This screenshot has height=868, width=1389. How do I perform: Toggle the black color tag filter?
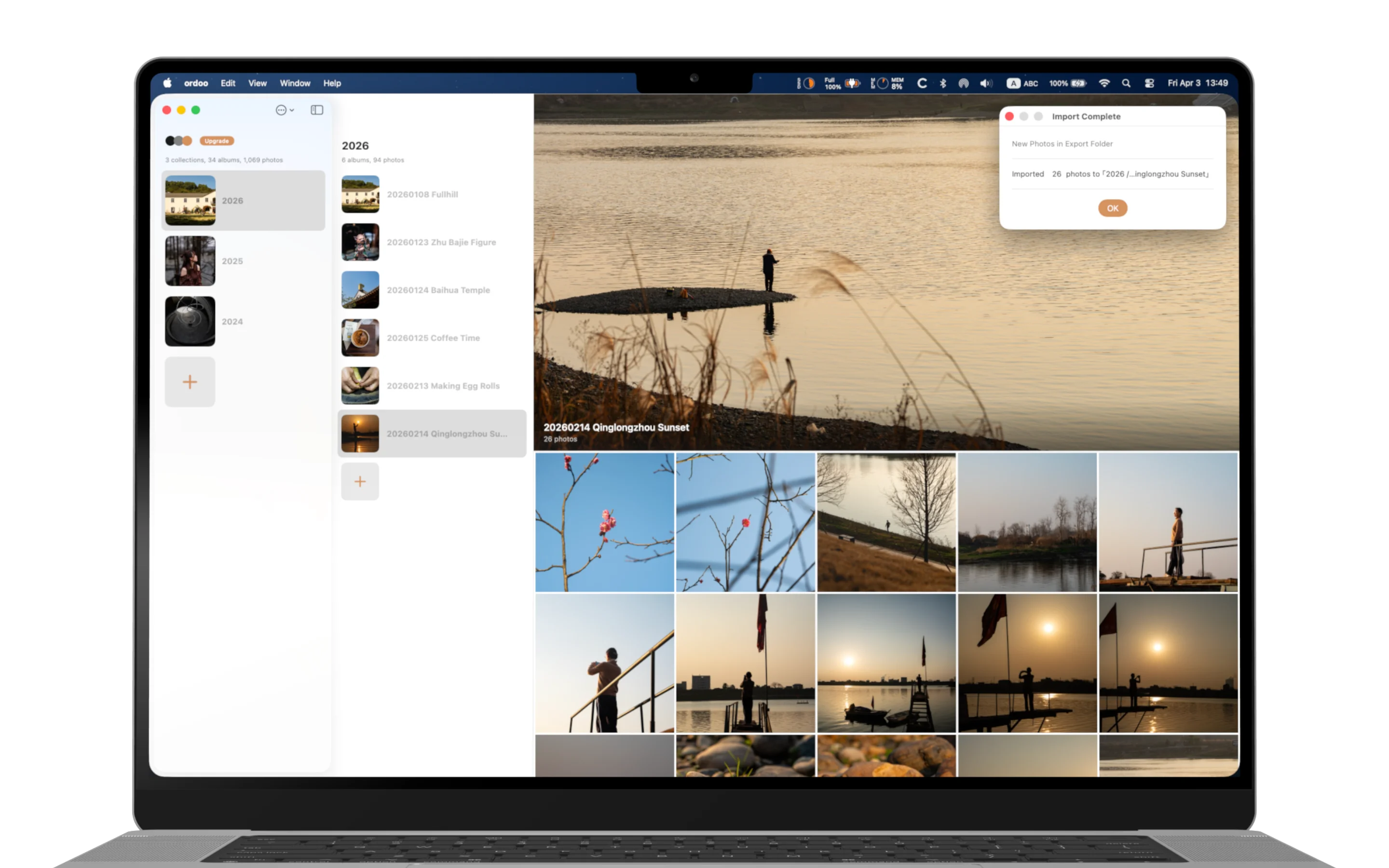click(170, 140)
